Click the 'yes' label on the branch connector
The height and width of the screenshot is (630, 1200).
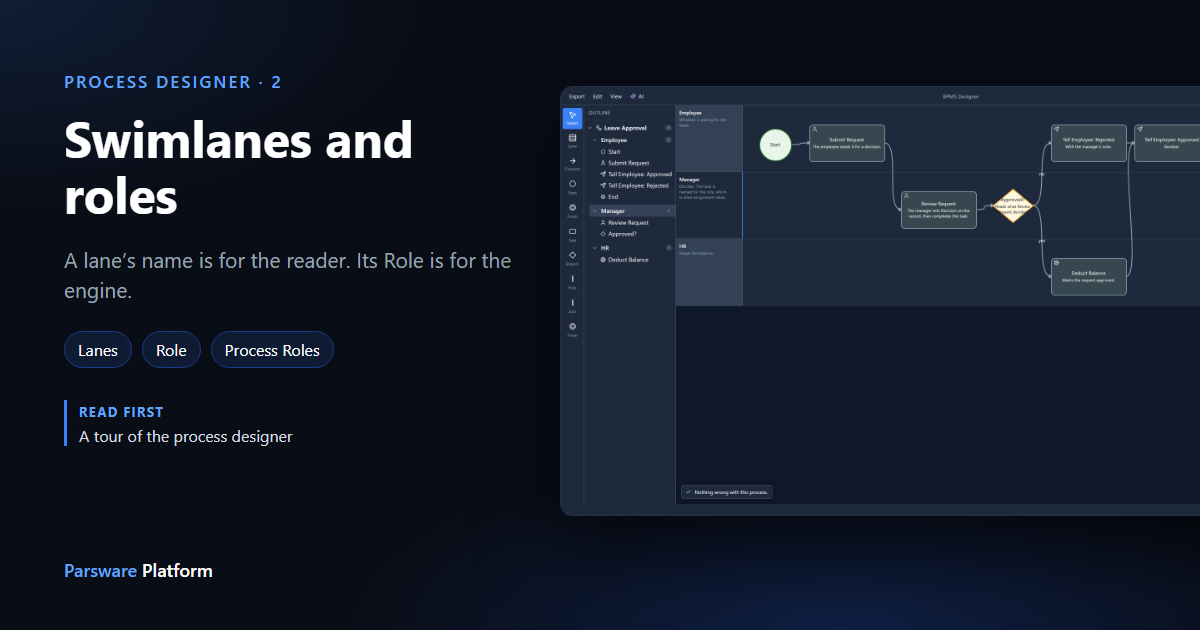[1041, 240]
